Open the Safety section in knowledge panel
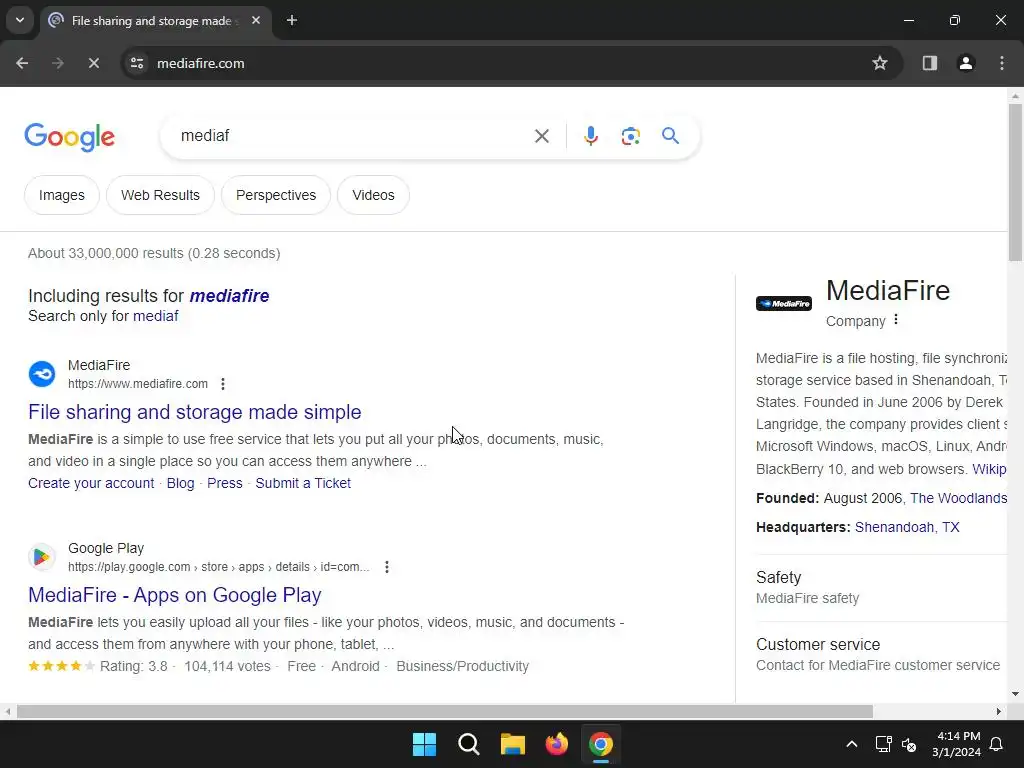 (881, 588)
